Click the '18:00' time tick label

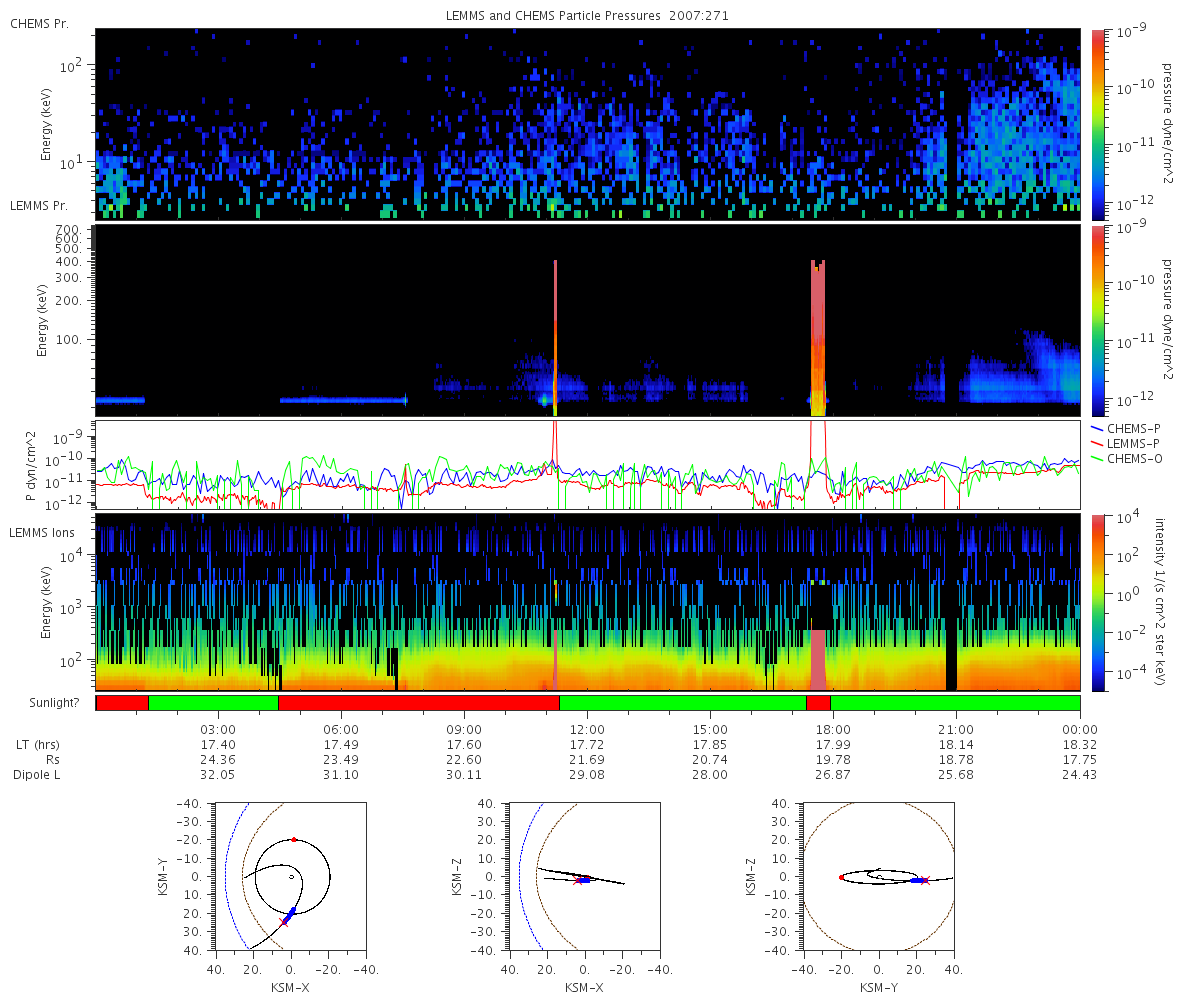pyautogui.click(x=833, y=730)
